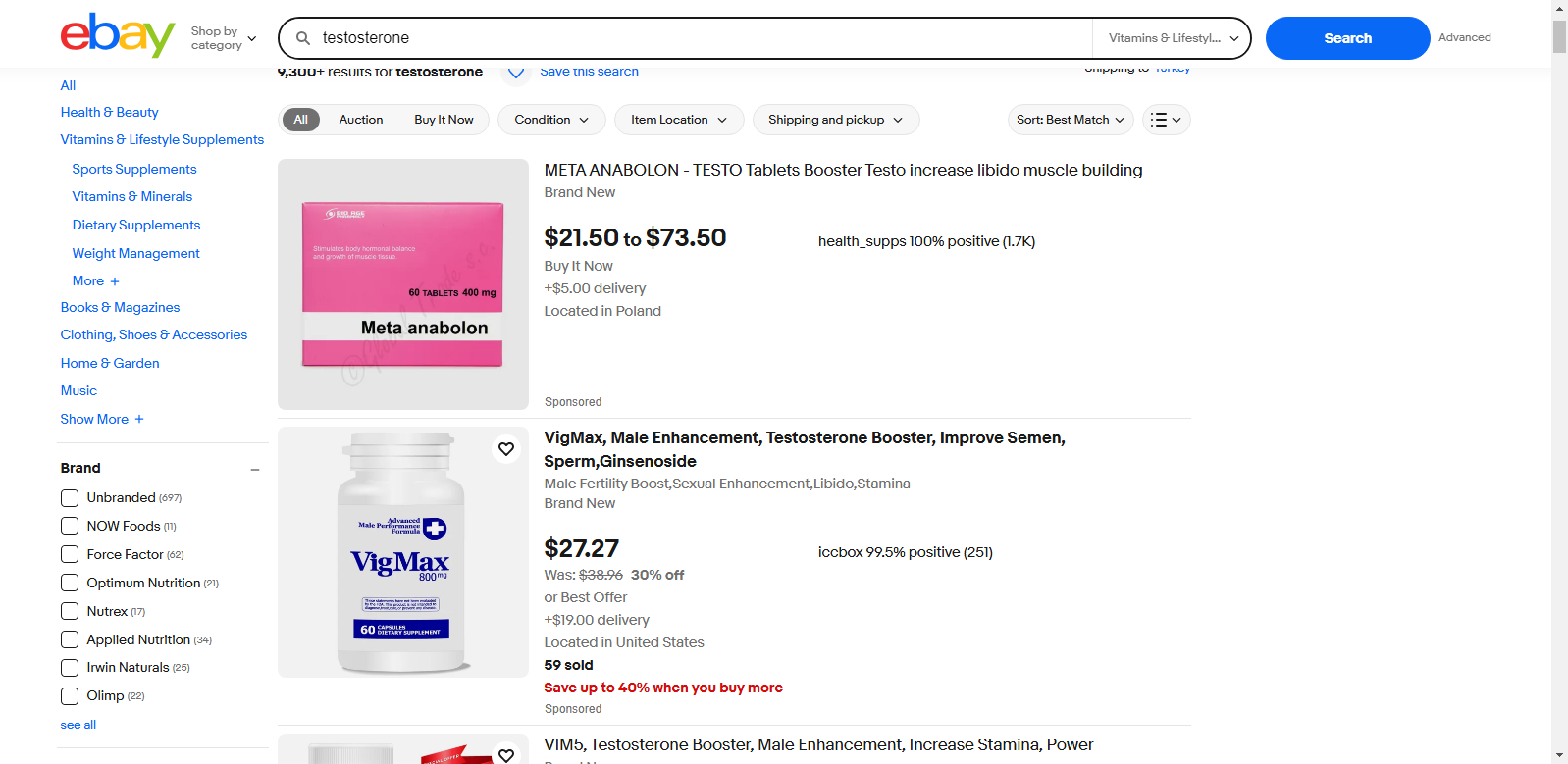Check the Unbranded brand filter
Image resolution: width=1568 pixels, height=764 pixels.
click(70, 498)
